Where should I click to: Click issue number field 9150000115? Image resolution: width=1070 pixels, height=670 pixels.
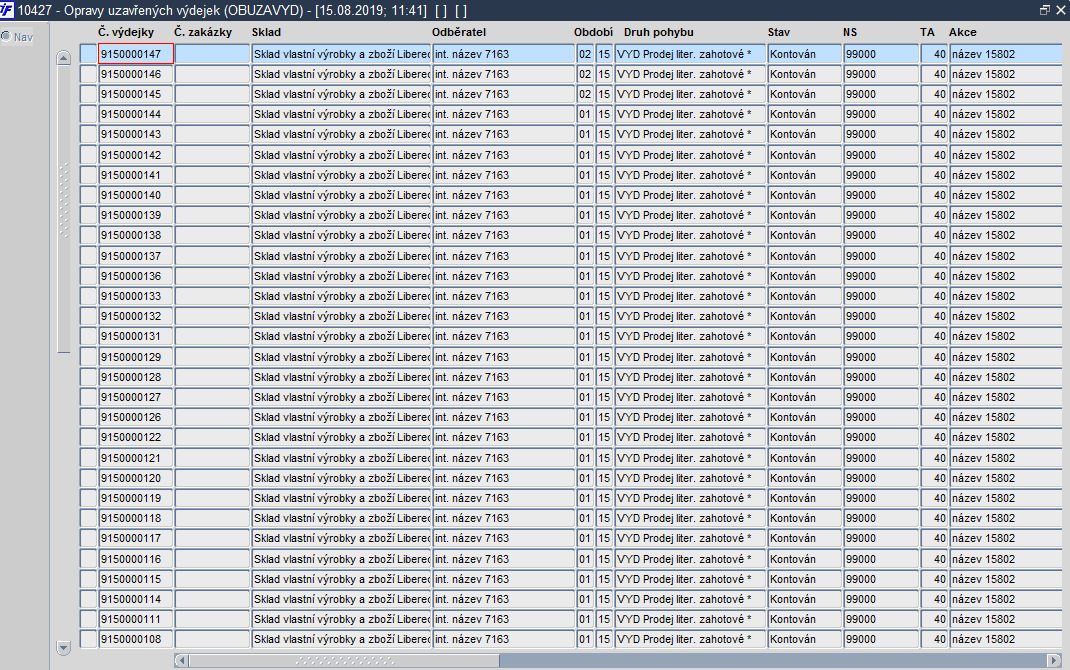(136, 579)
